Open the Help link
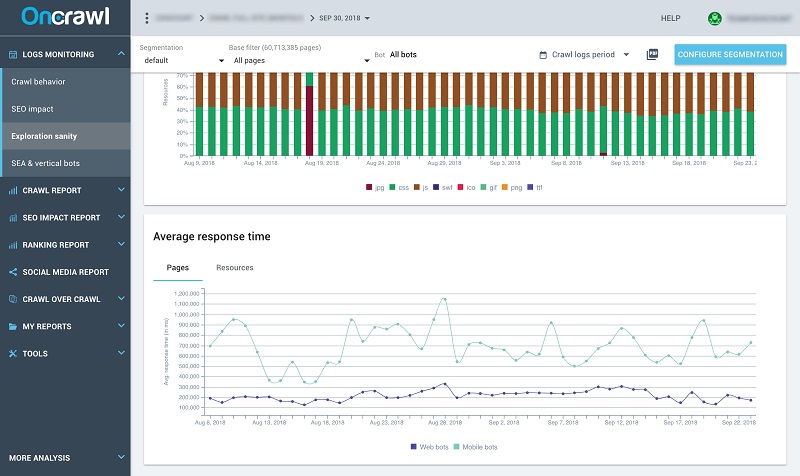This screenshot has width=800, height=476. pos(670,18)
